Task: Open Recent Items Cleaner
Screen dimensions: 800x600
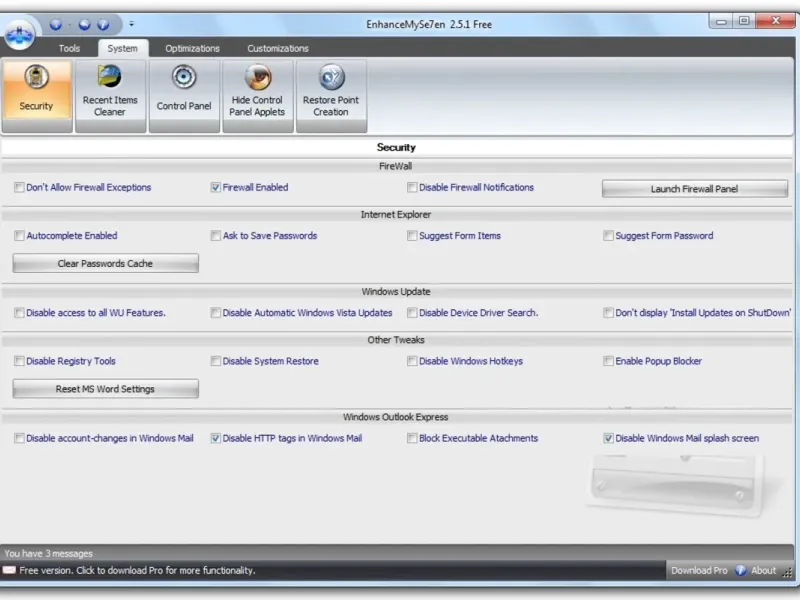Action: 110,96
